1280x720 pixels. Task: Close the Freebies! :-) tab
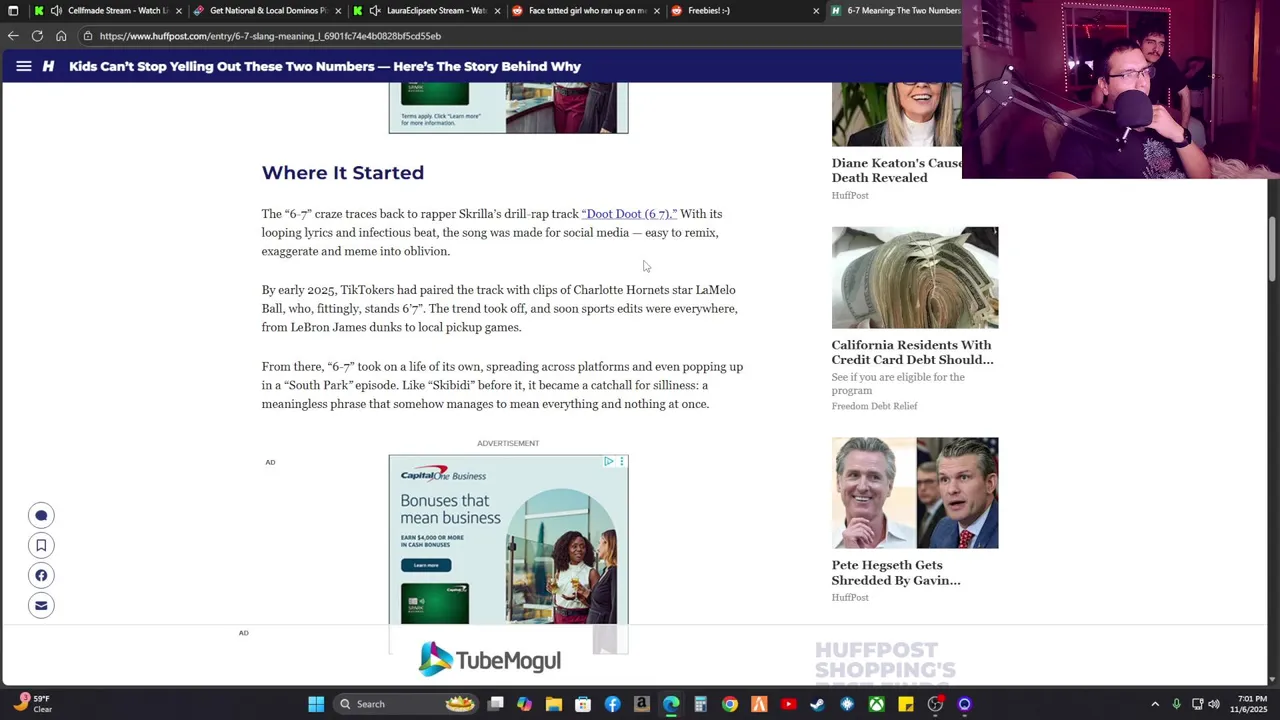(816, 11)
